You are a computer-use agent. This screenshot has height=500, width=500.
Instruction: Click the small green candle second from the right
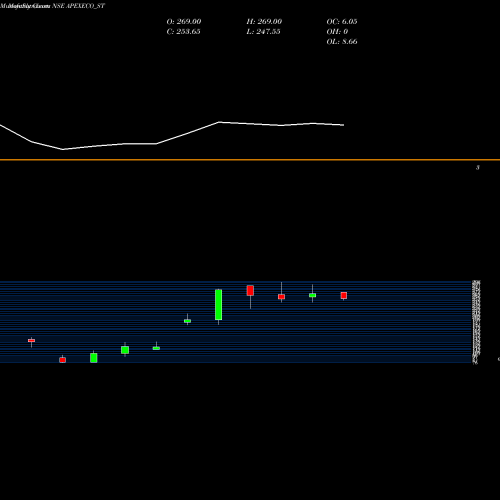pyautogui.click(x=312, y=295)
